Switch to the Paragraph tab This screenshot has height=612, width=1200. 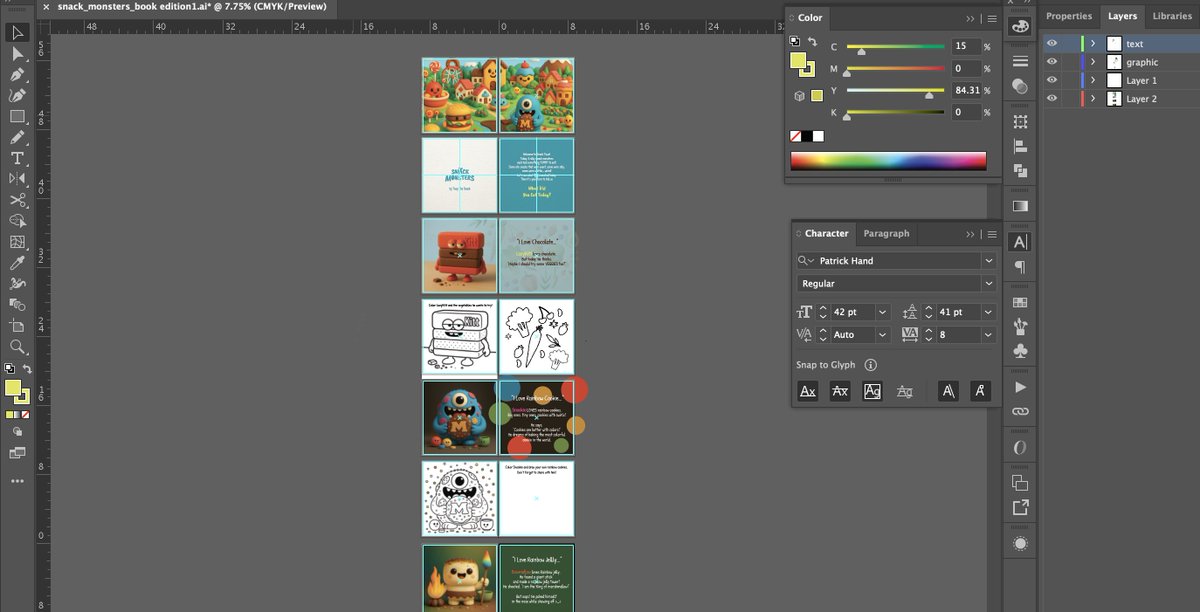coord(887,233)
